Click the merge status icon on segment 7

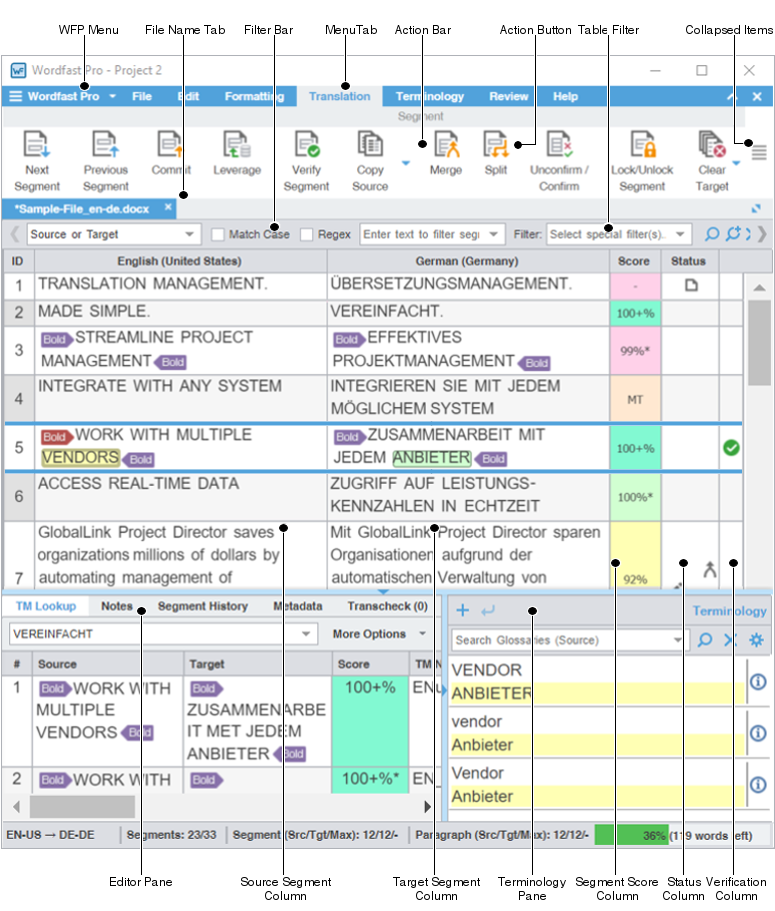709,570
